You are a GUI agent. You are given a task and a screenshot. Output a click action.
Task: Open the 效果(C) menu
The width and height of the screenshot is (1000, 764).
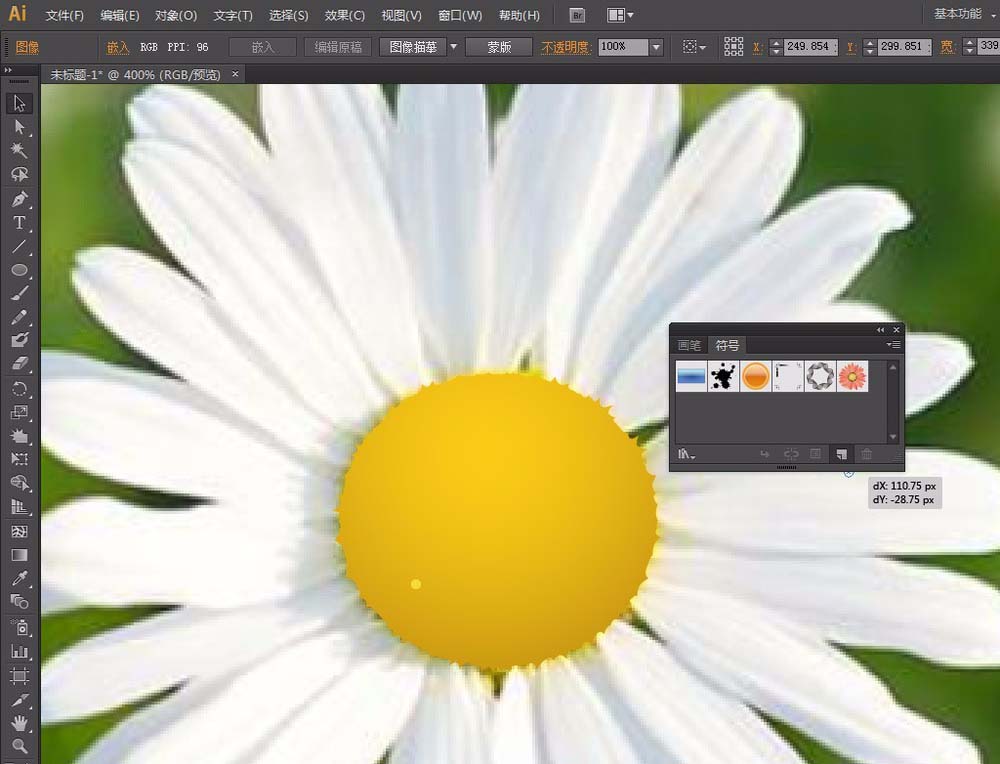344,15
